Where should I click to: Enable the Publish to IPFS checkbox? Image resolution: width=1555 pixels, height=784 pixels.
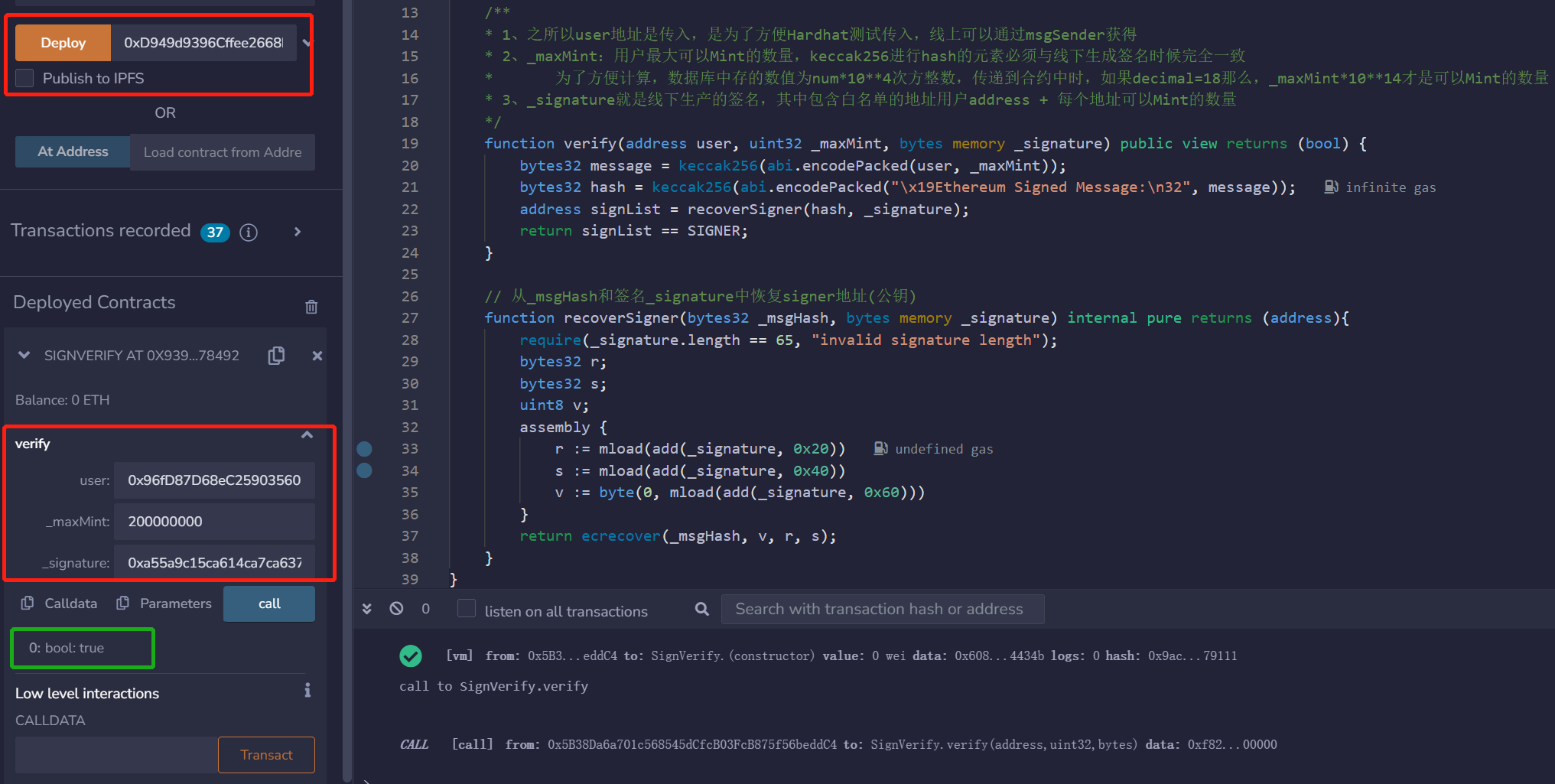click(25, 78)
